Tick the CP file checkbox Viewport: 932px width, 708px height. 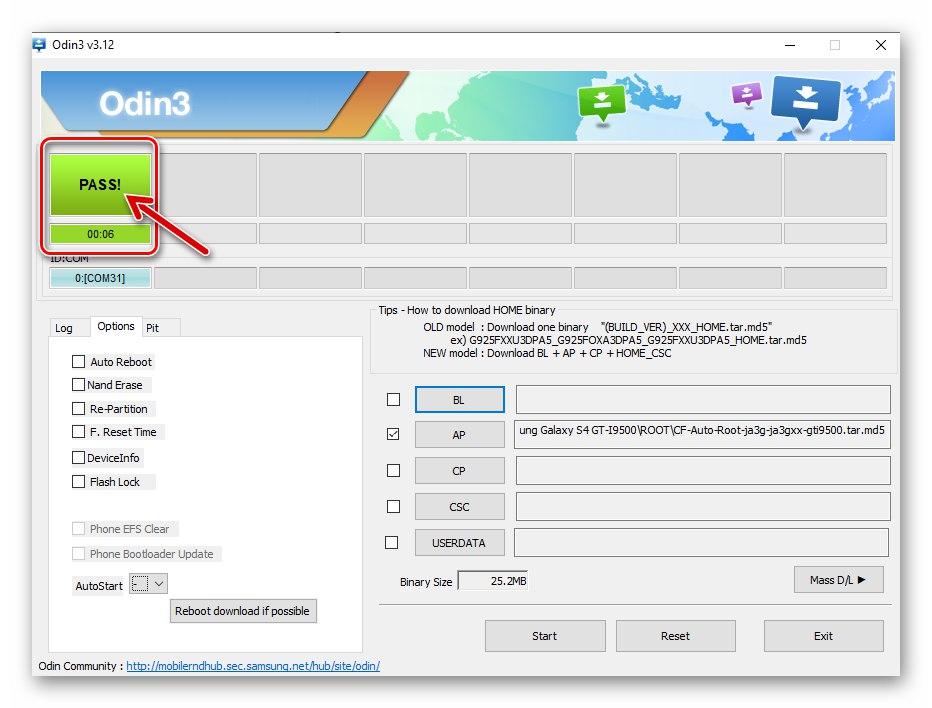point(393,471)
